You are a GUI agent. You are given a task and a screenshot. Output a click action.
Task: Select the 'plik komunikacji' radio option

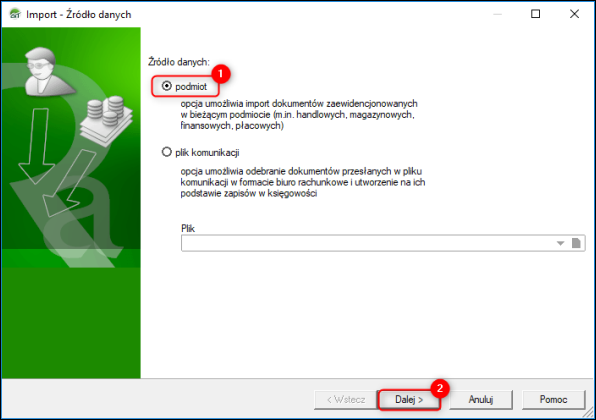click(166, 152)
